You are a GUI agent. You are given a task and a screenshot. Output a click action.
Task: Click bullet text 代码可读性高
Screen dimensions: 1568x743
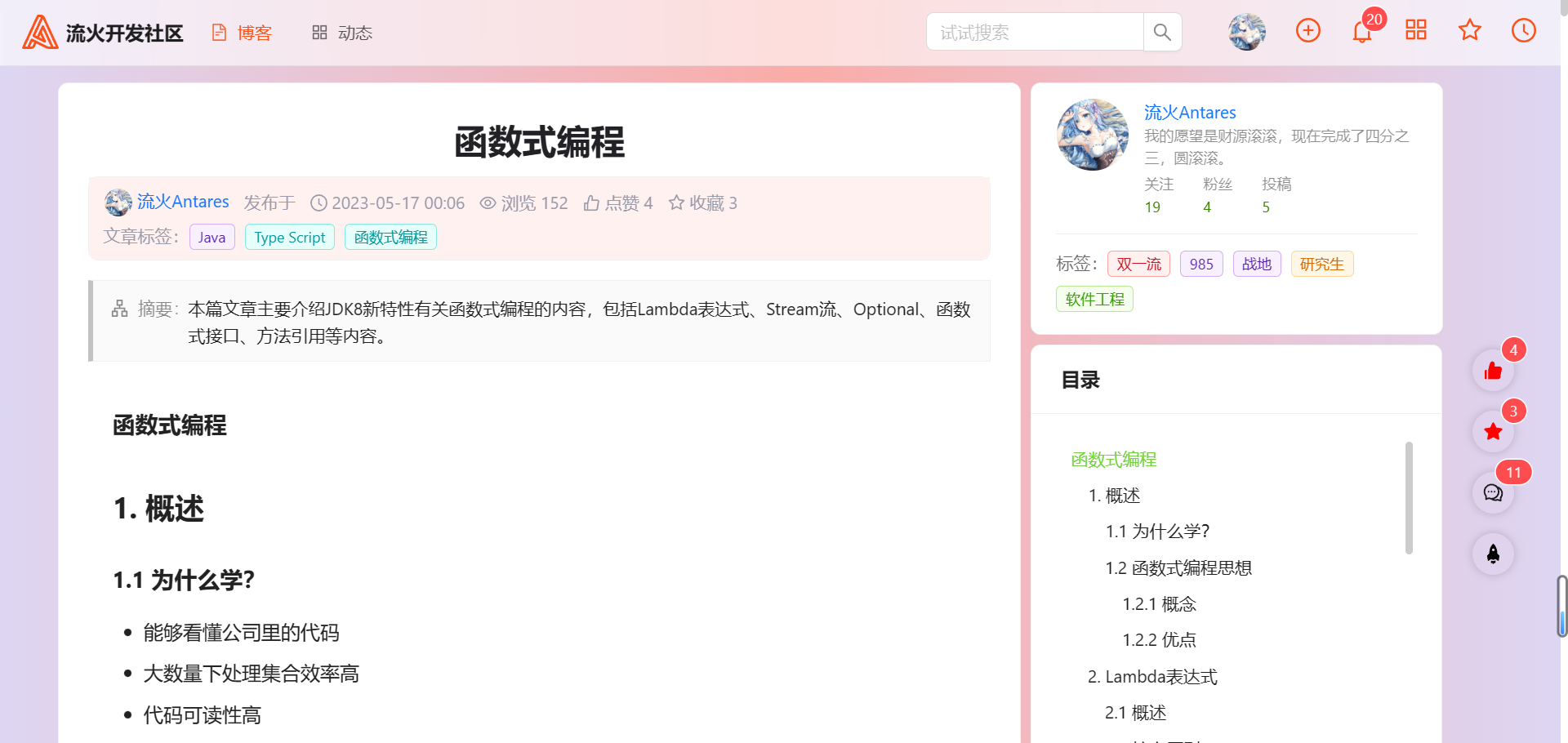pyautogui.click(x=202, y=715)
